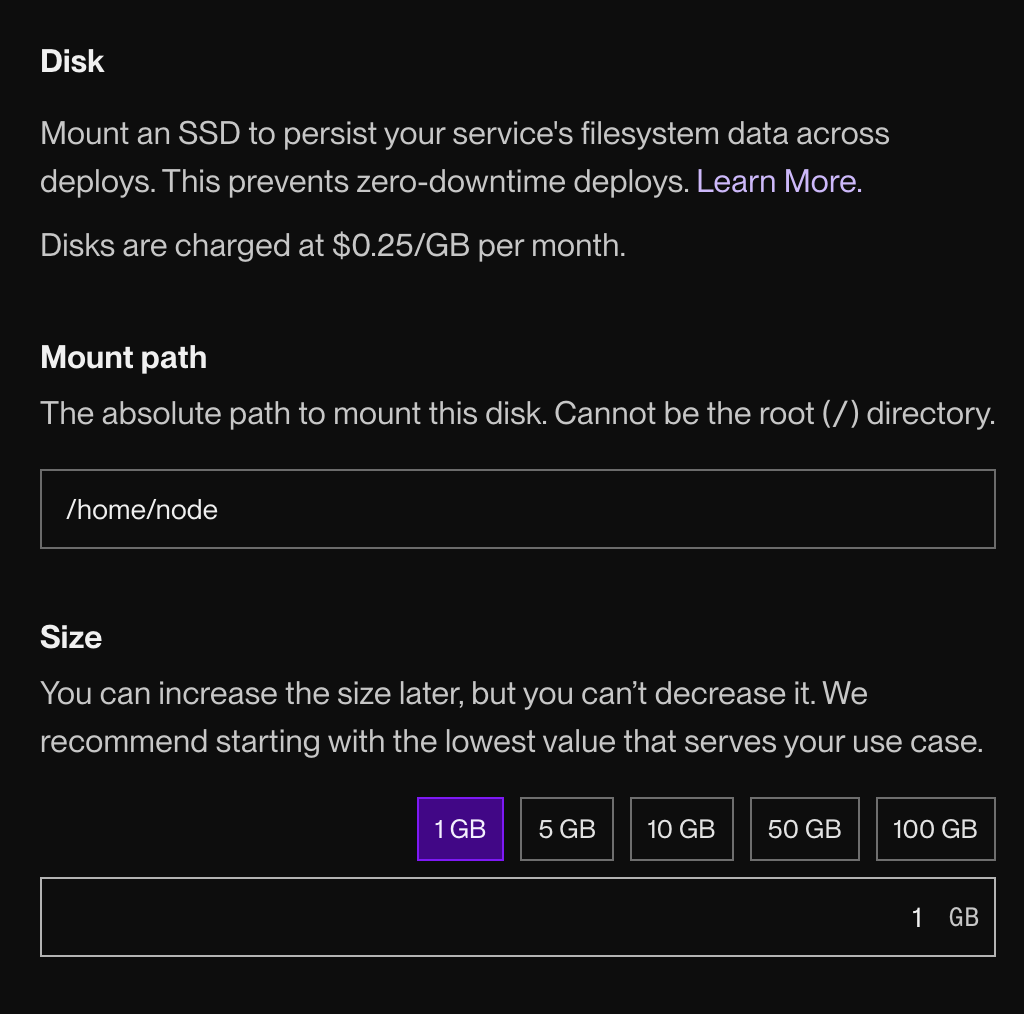Screen dimensions: 1024x1014
Task: Click the Size section heading
Action: point(70,636)
